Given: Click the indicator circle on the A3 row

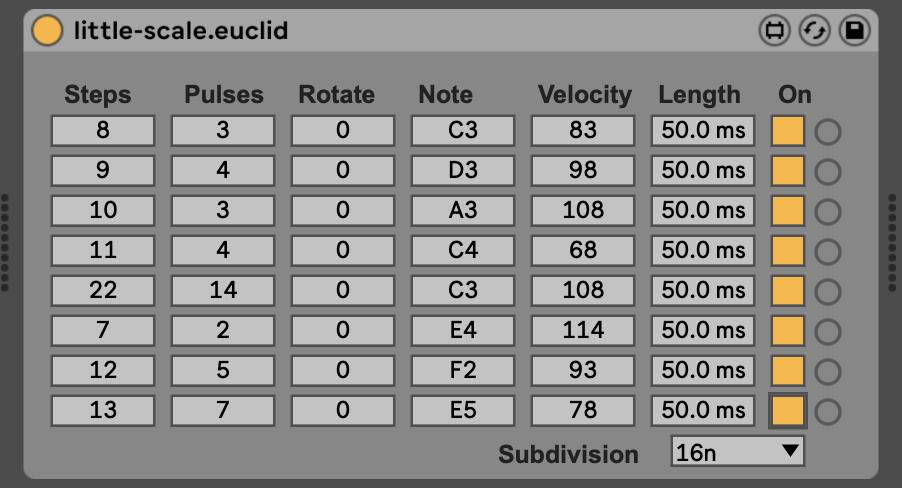Looking at the screenshot, I should point(828,212).
